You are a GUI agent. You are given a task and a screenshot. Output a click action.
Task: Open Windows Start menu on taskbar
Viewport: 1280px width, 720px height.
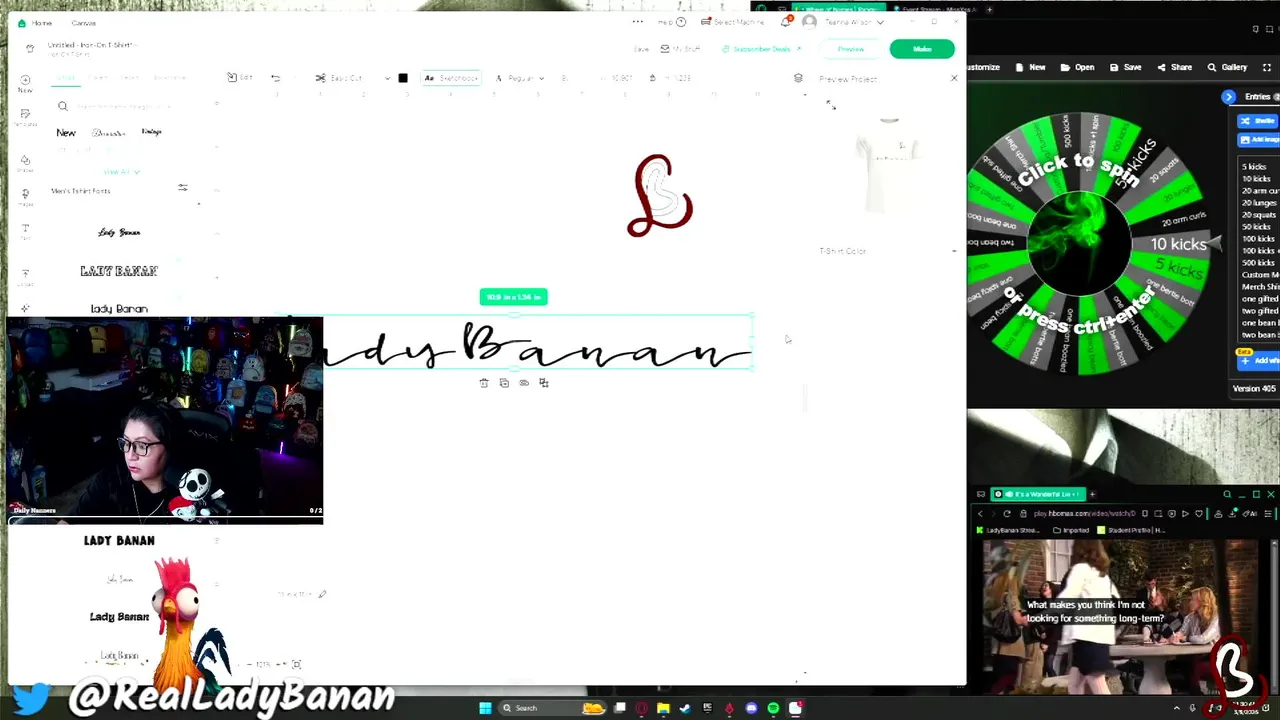point(485,708)
